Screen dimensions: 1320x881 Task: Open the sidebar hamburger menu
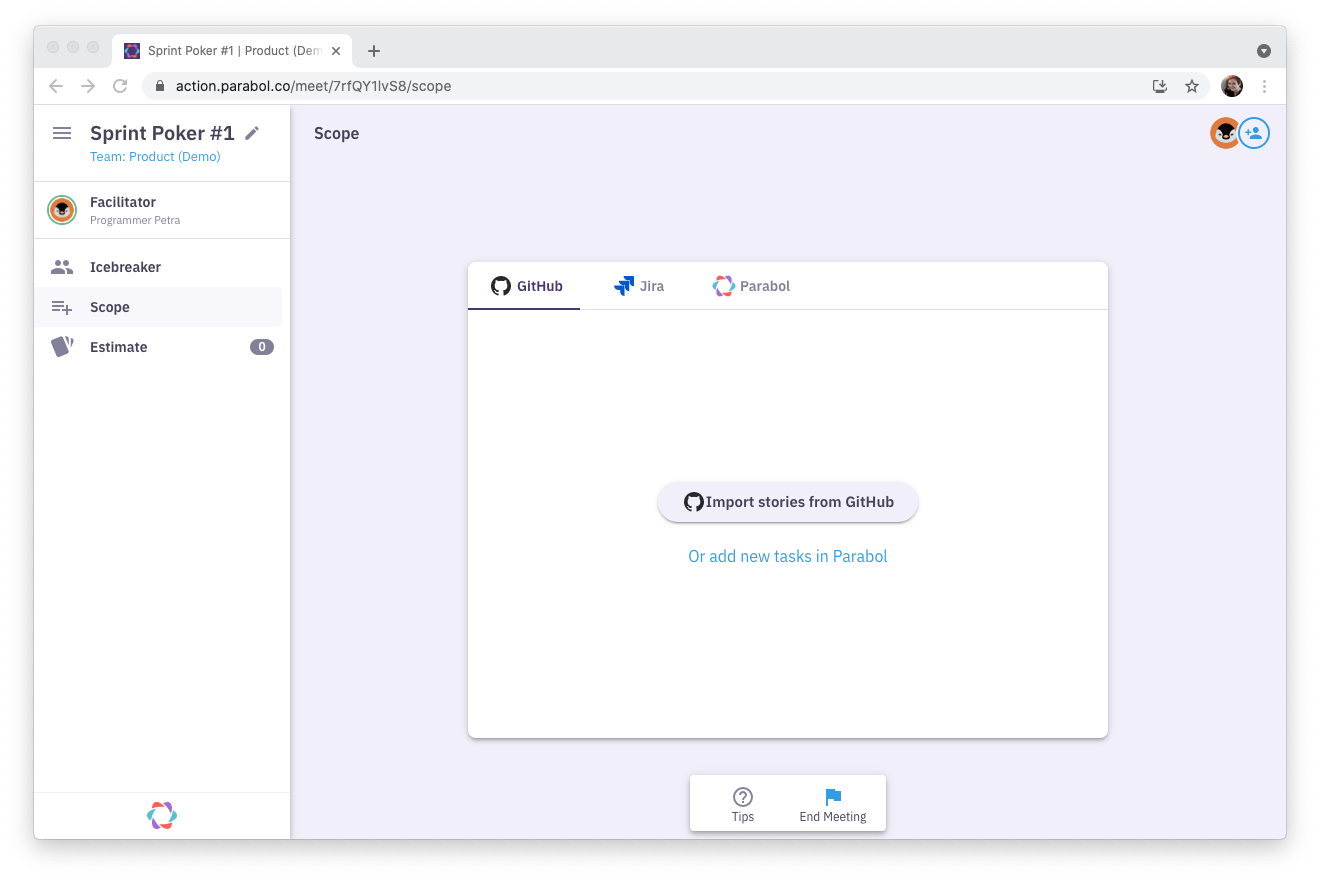(x=61, y=132)
